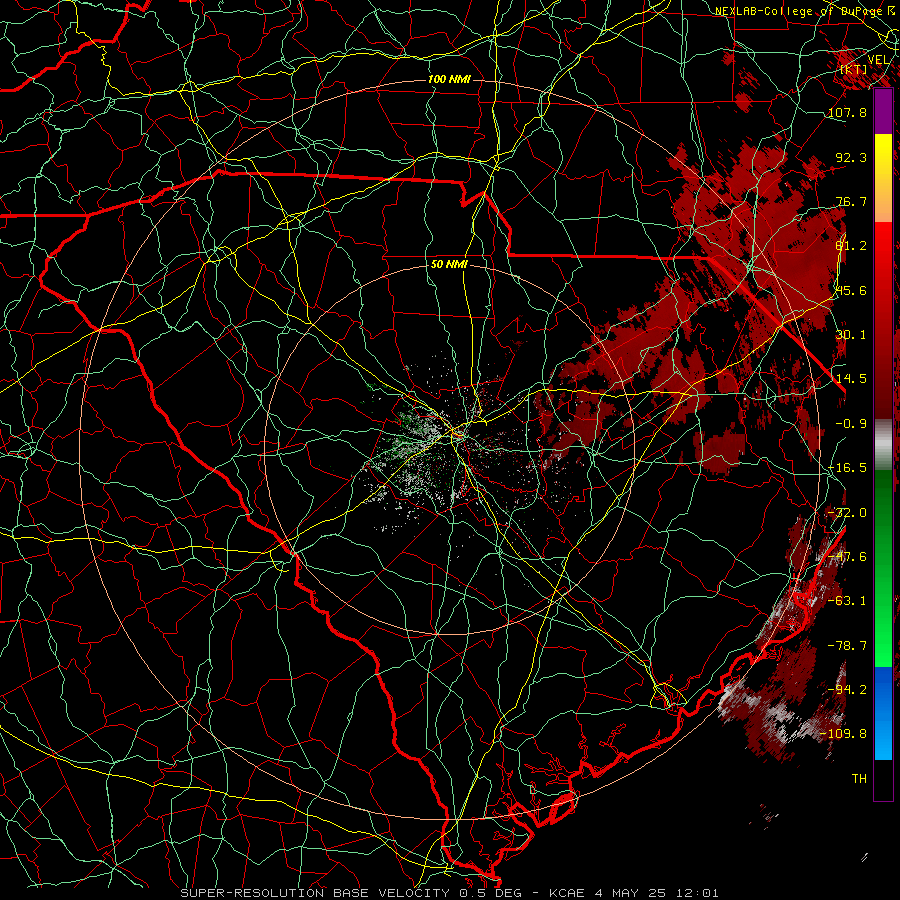The height and width of the screenshot is (900, 900).
Task: Select the -32.0 scale value
Action: pyautogui.click(x=847, y=513)
